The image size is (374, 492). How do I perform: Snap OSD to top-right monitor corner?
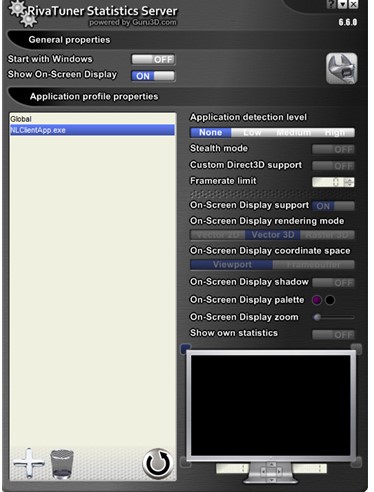[356, 349]
